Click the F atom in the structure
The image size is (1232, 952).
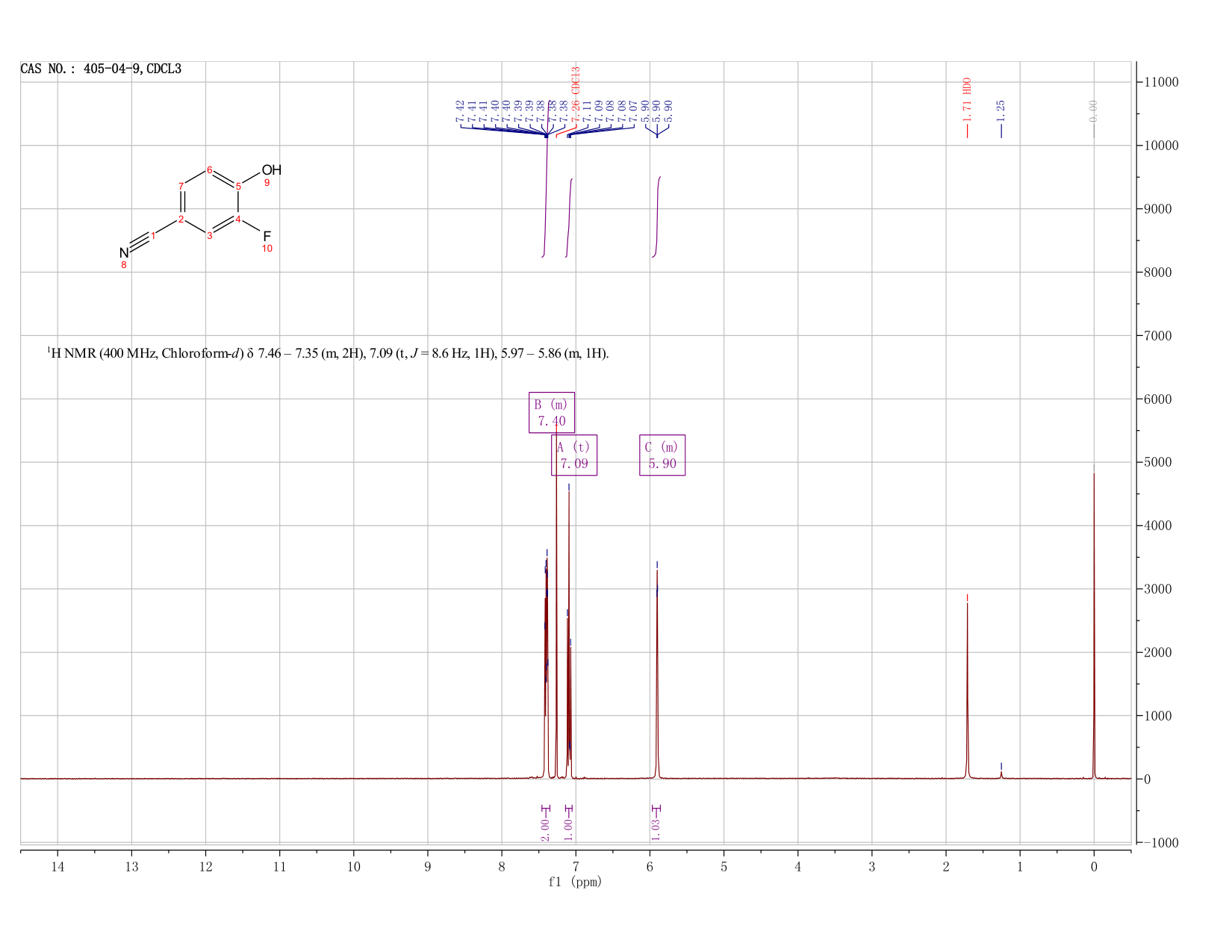point(267,237)
